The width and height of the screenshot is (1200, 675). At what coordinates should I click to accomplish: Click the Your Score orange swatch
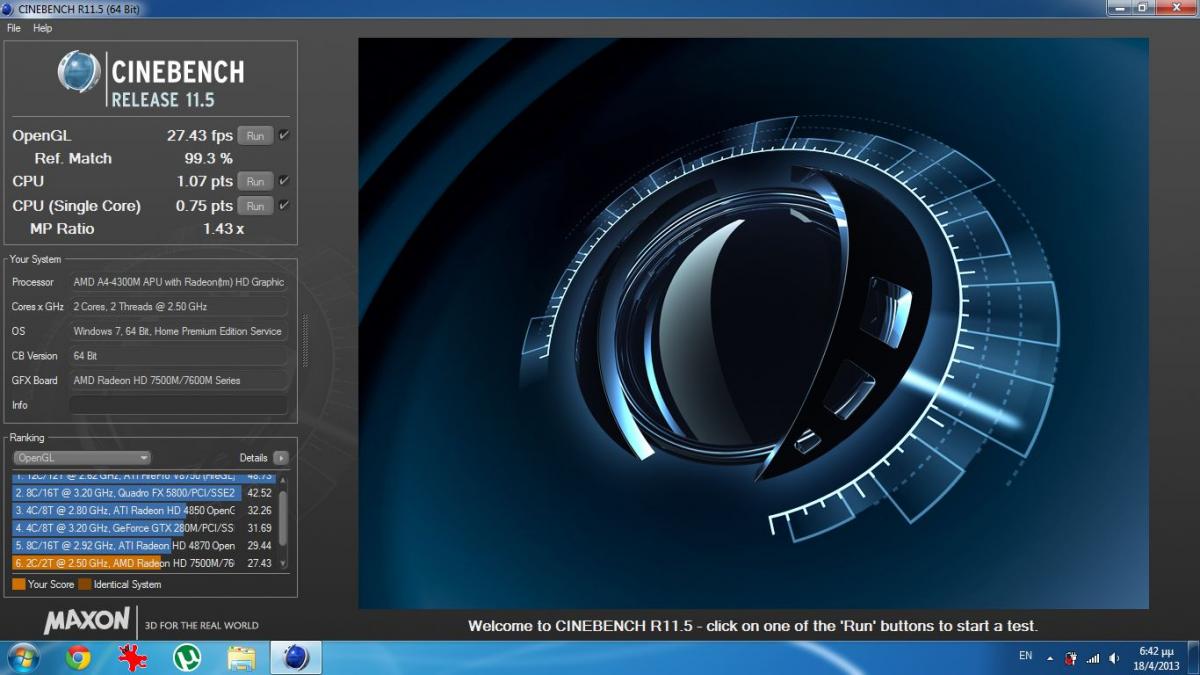click(18, 584)
